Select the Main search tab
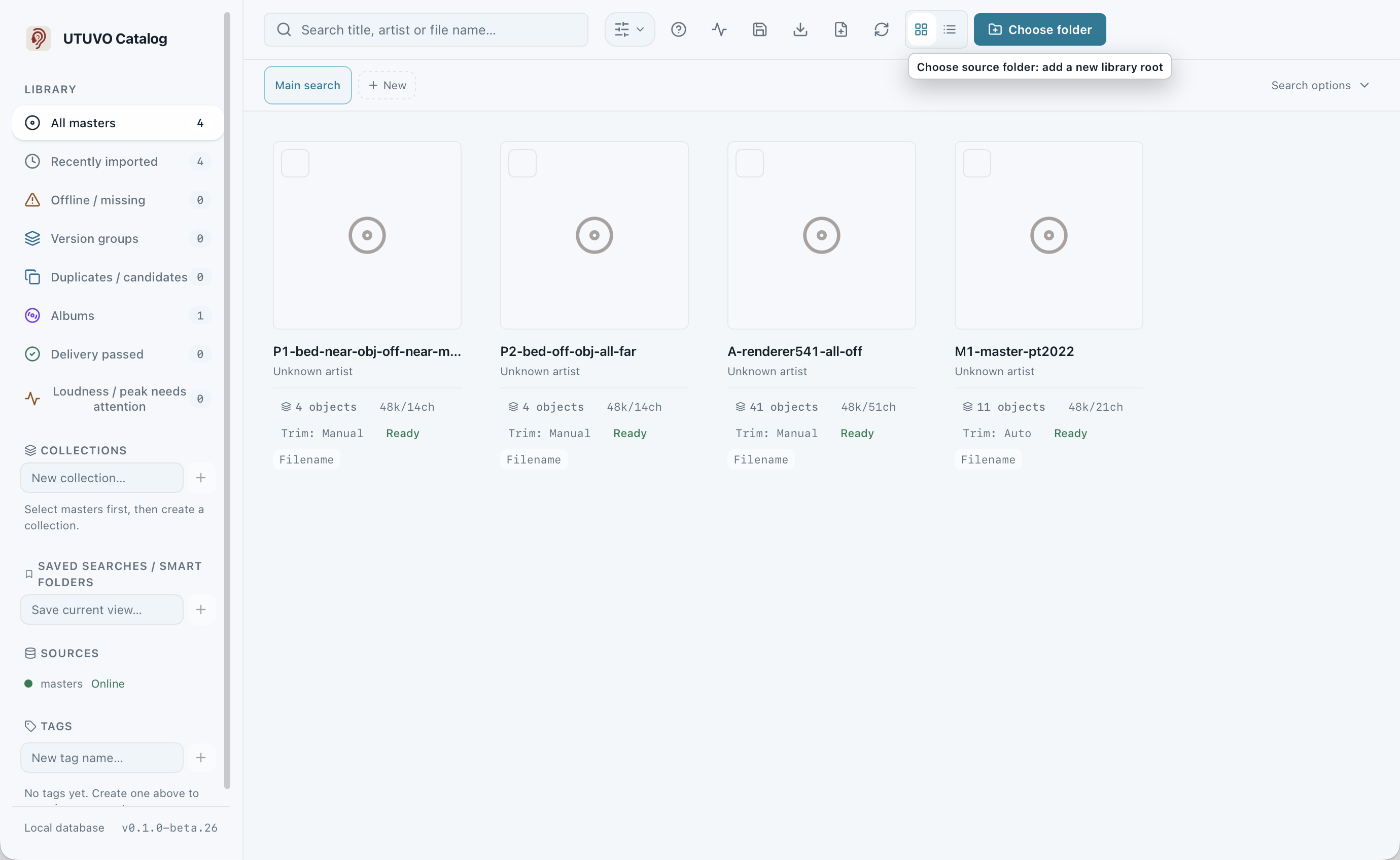 click(x=307, y=85)
